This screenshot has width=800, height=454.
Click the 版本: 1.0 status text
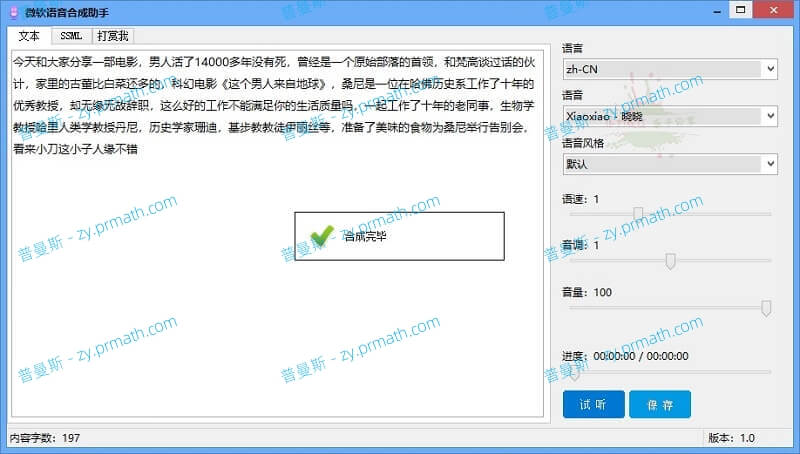(x=731, y=438)
